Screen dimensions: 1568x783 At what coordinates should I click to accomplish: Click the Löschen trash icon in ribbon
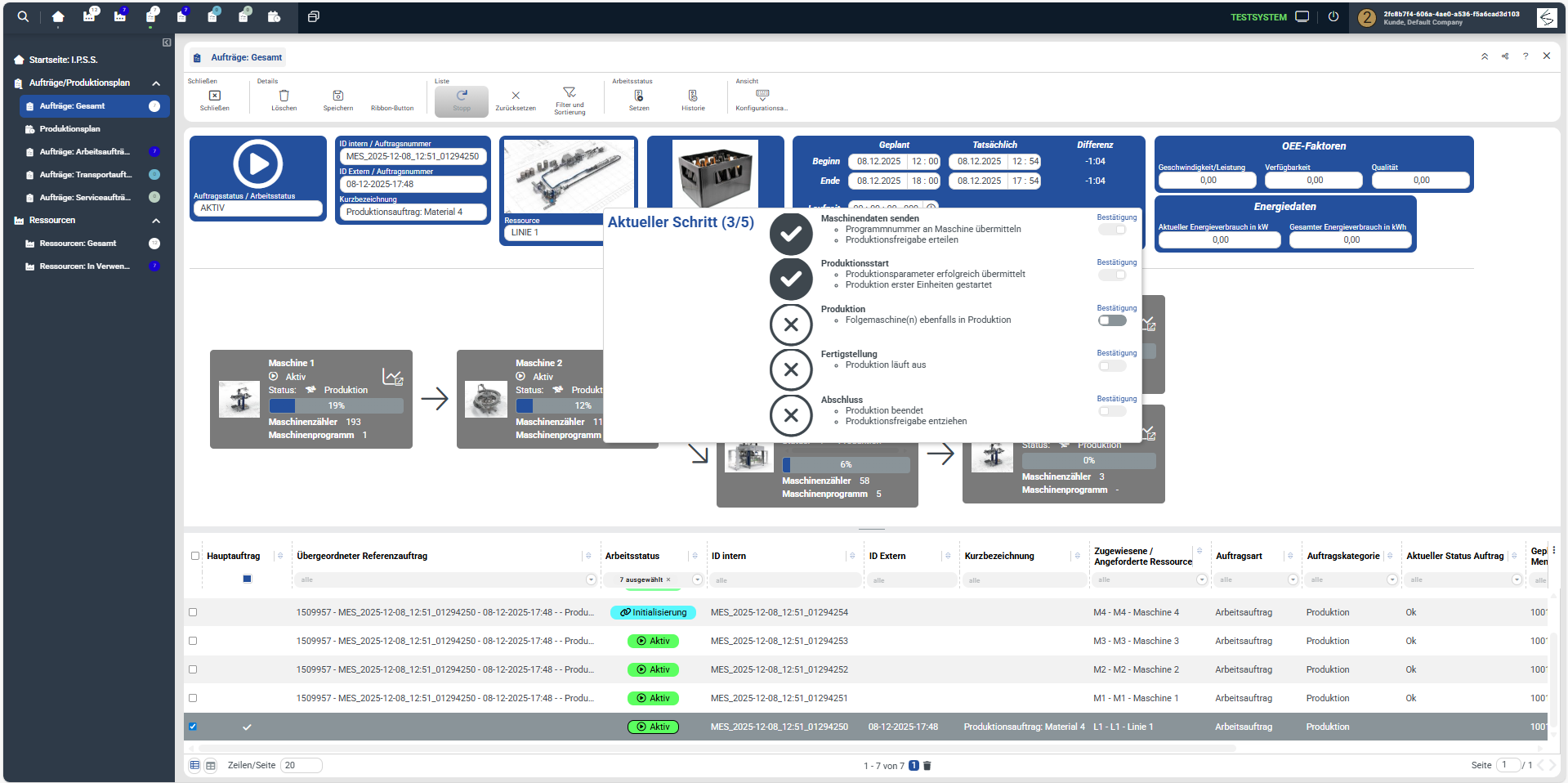[284, 96]
